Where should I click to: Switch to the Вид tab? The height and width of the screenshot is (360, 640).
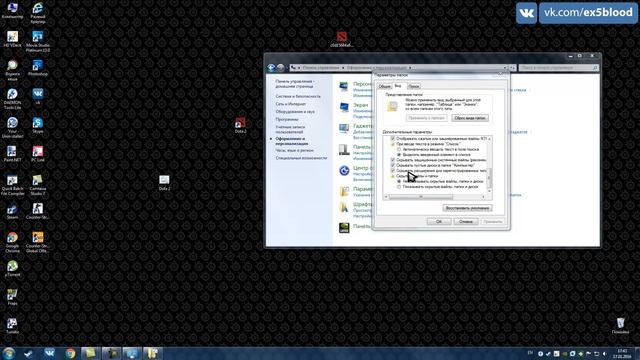click(398, 86)
